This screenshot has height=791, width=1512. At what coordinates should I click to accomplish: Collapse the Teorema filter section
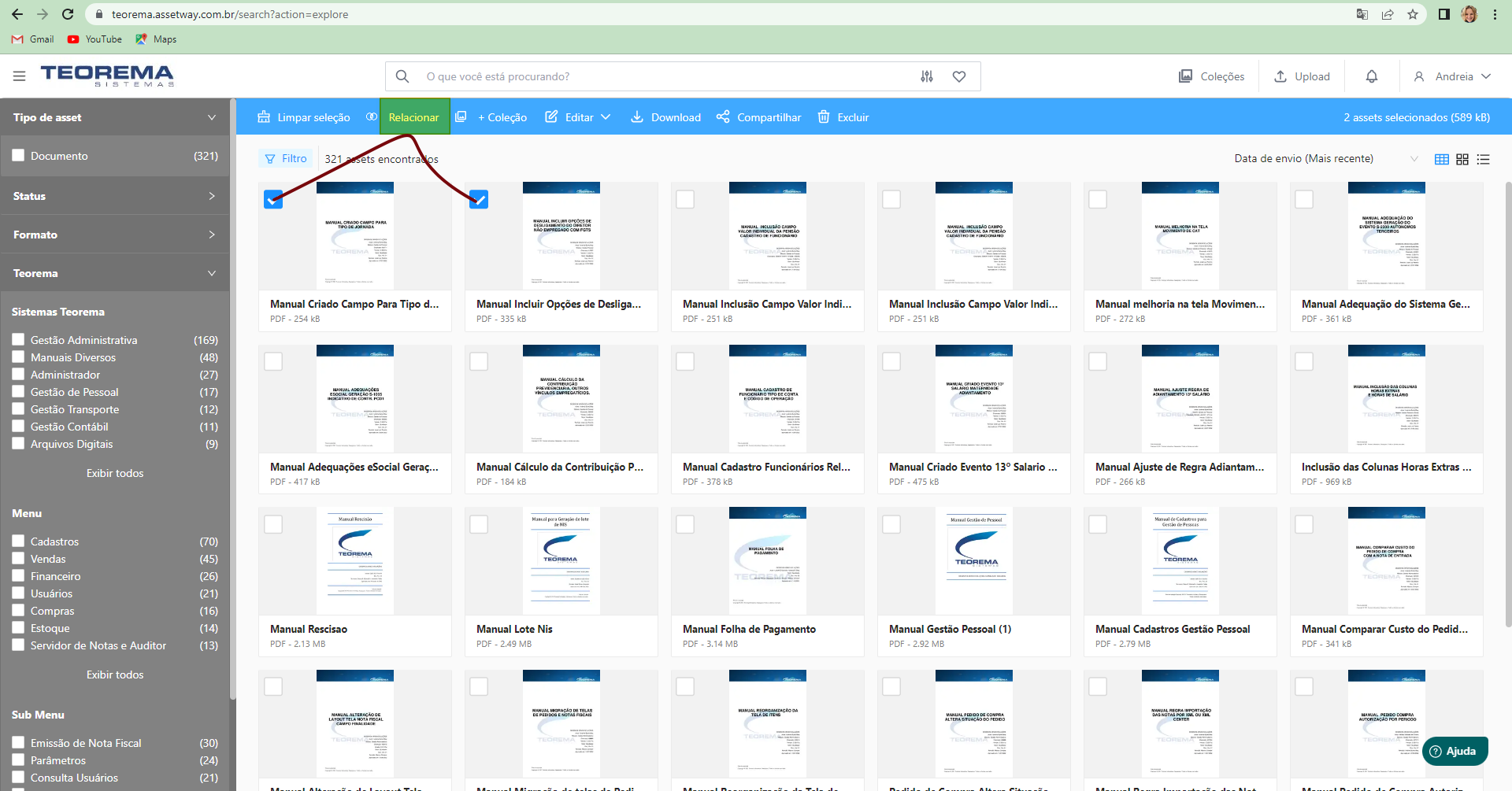[x=115, y=273]
